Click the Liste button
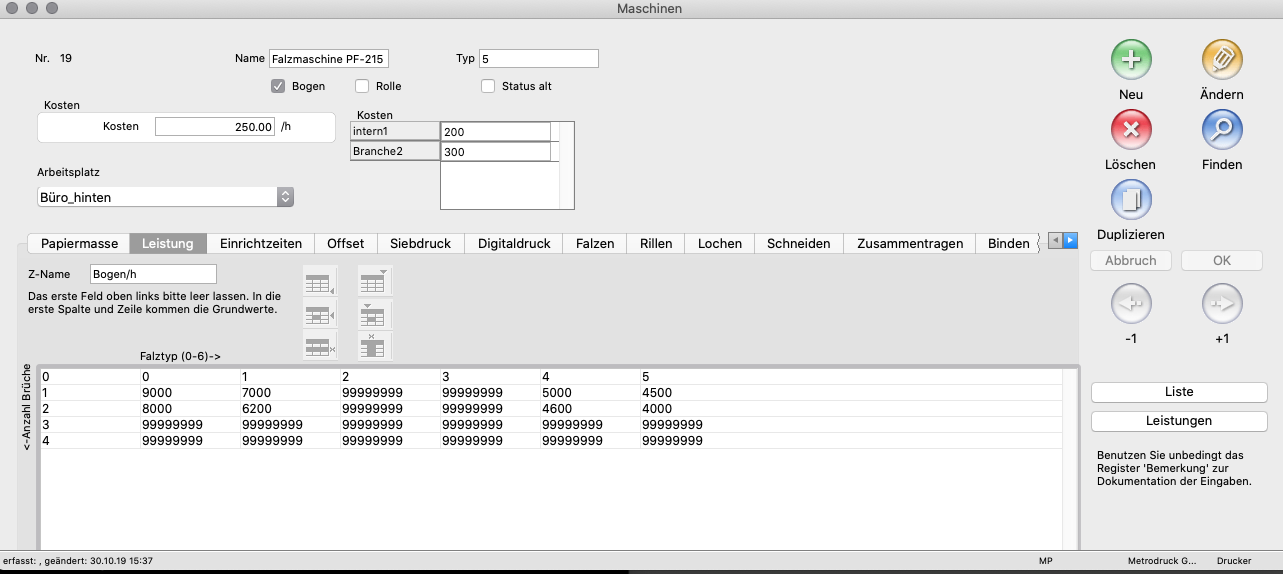The width and height of the screenshot is (1283, 574). (1179, 392)
